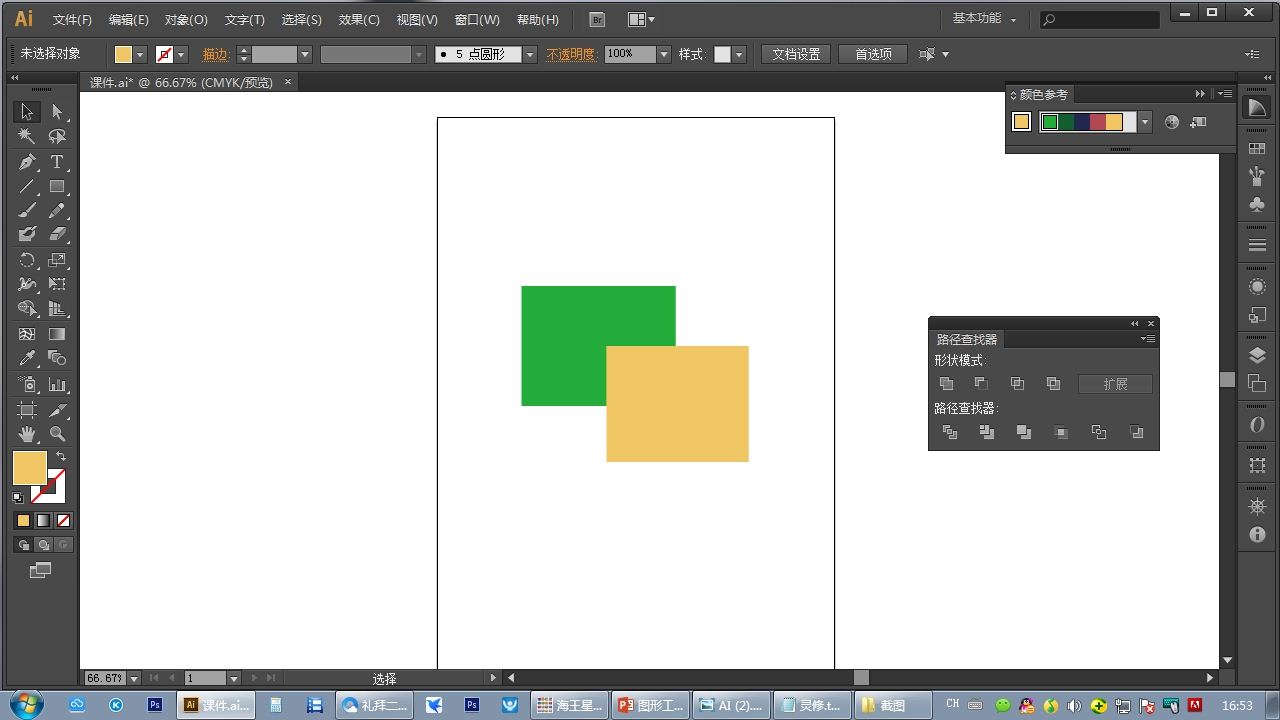The width and height of the screenshot is (1280, 720).
Task: Open brush definition dropdown (5 点圆形)
Action: click(x=530, y=55)
